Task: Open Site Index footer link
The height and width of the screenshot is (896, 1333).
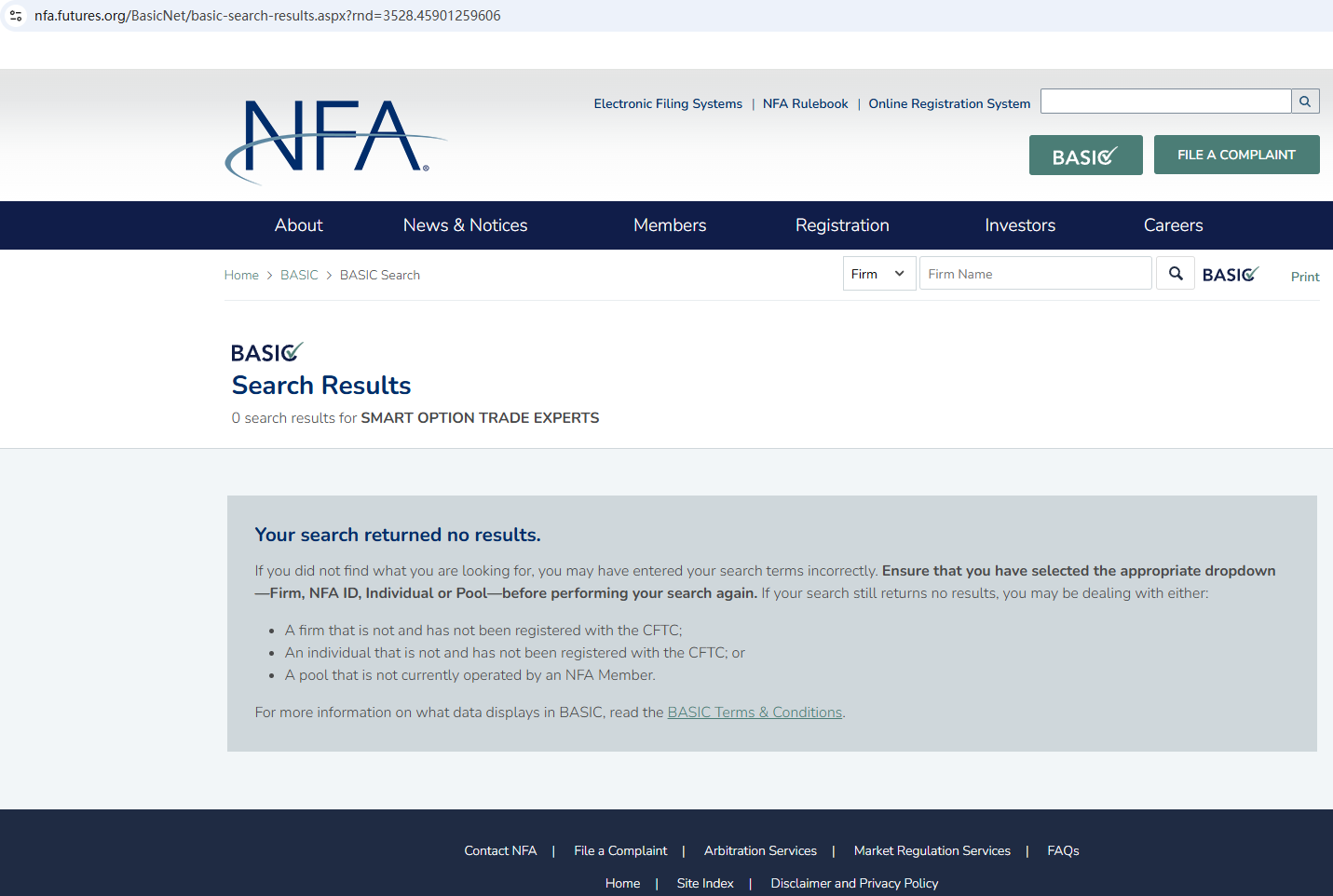Action: click(x=705, y=883)
